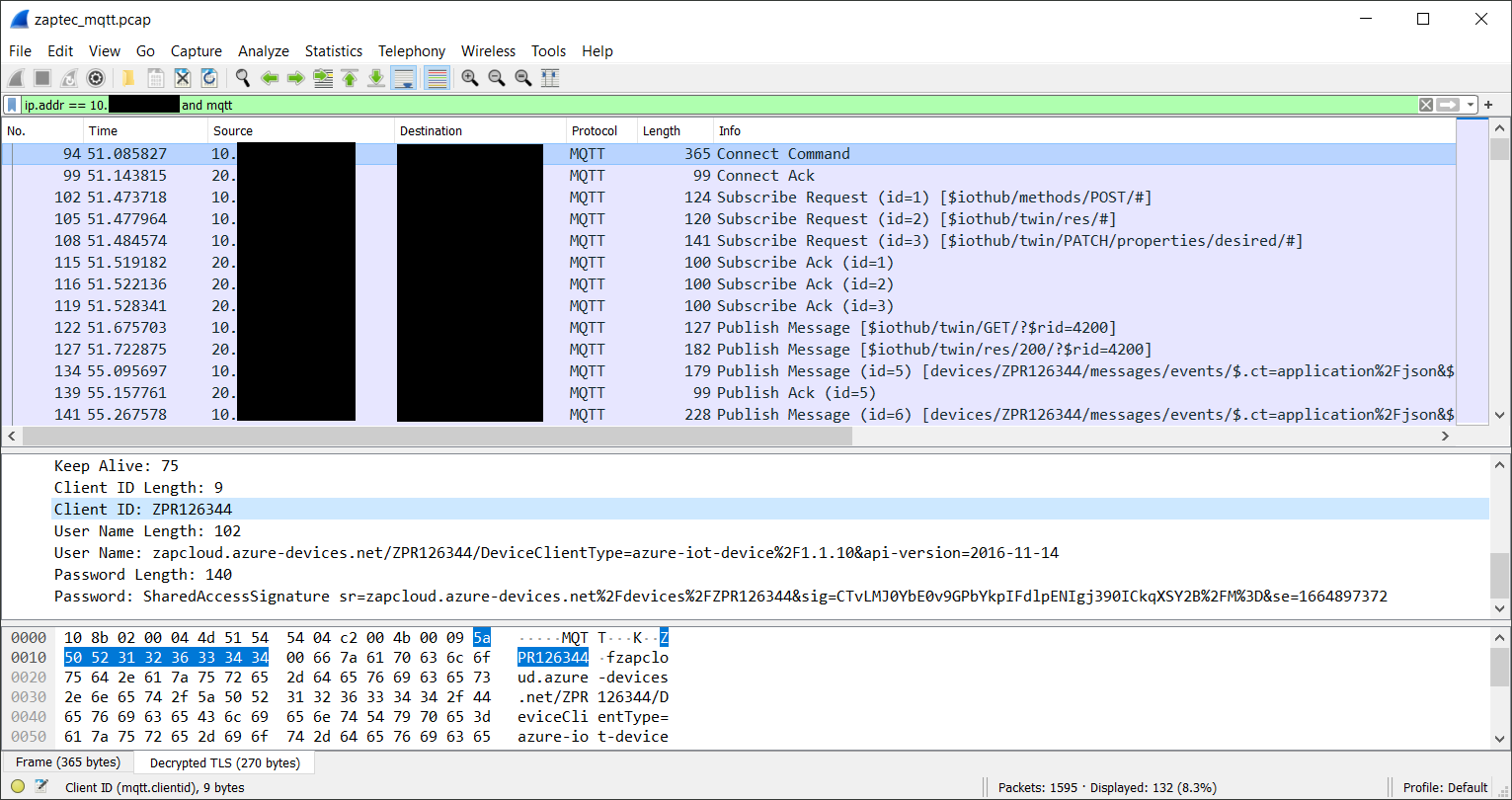Open the Wireless menu
This screenshot has height=800, width=1512.
coord(489,51)
